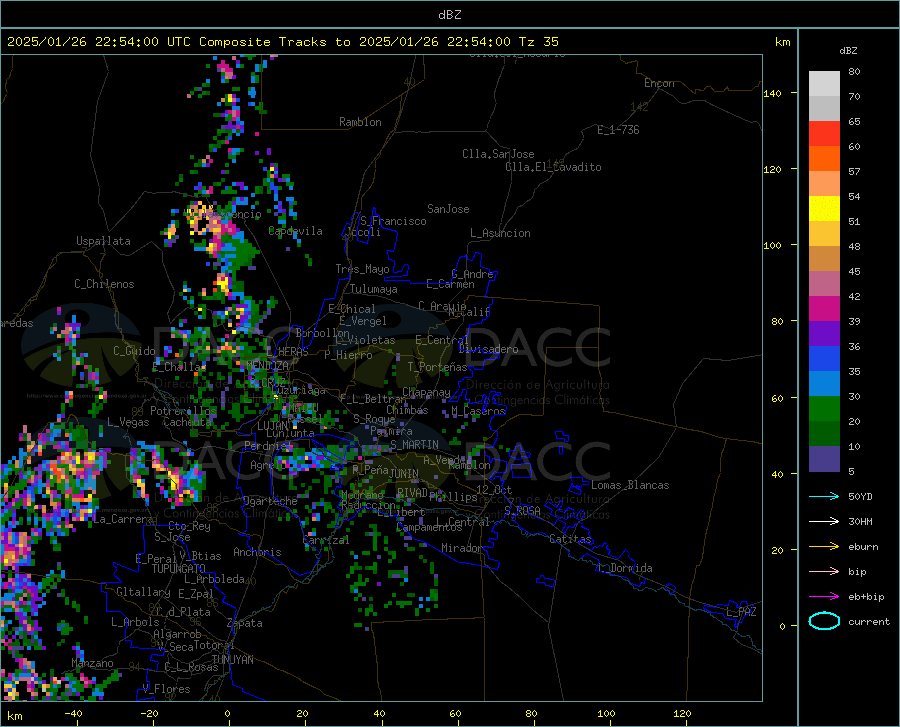Click the composite tracks timestamp header
This screenshot has height=727, width=900.
point(282,42)
